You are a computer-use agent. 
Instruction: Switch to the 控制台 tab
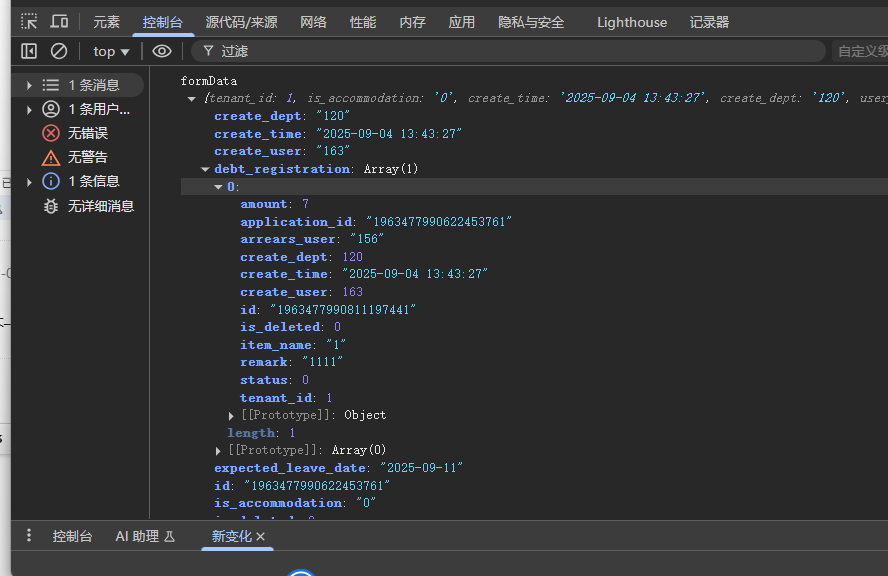click(x=163, y=22)
